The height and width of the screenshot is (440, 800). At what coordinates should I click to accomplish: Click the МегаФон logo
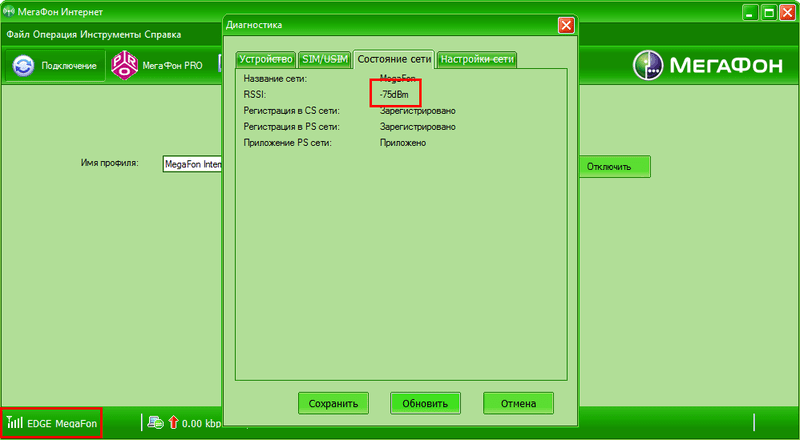[708, 65]
